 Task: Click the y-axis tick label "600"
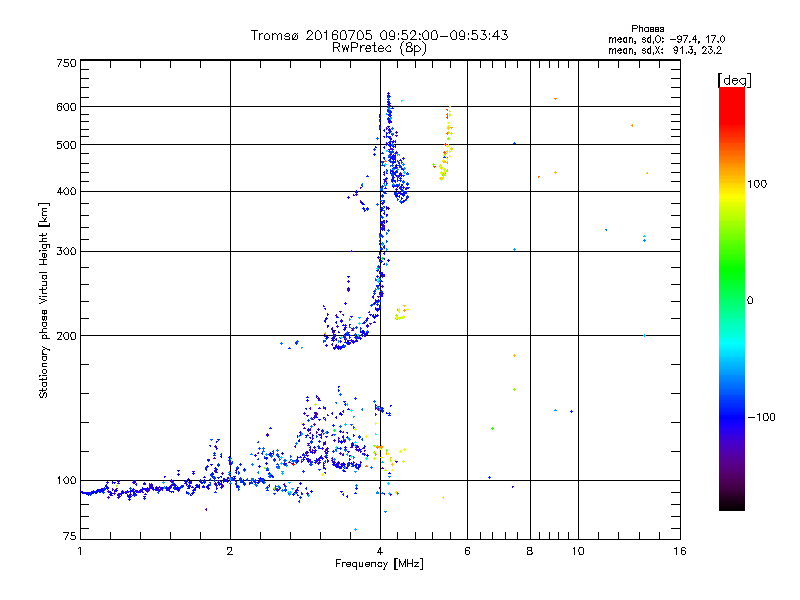coord(66,107)
